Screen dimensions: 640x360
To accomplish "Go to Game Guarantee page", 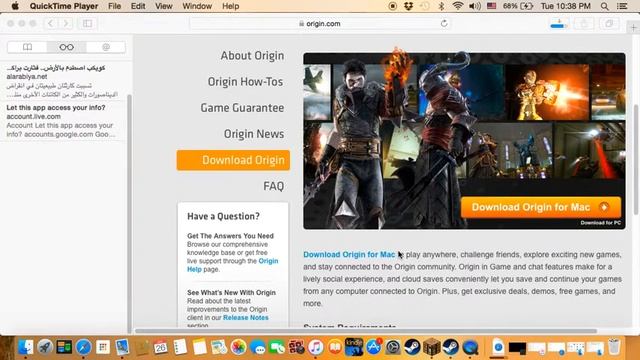I will 242,108.
